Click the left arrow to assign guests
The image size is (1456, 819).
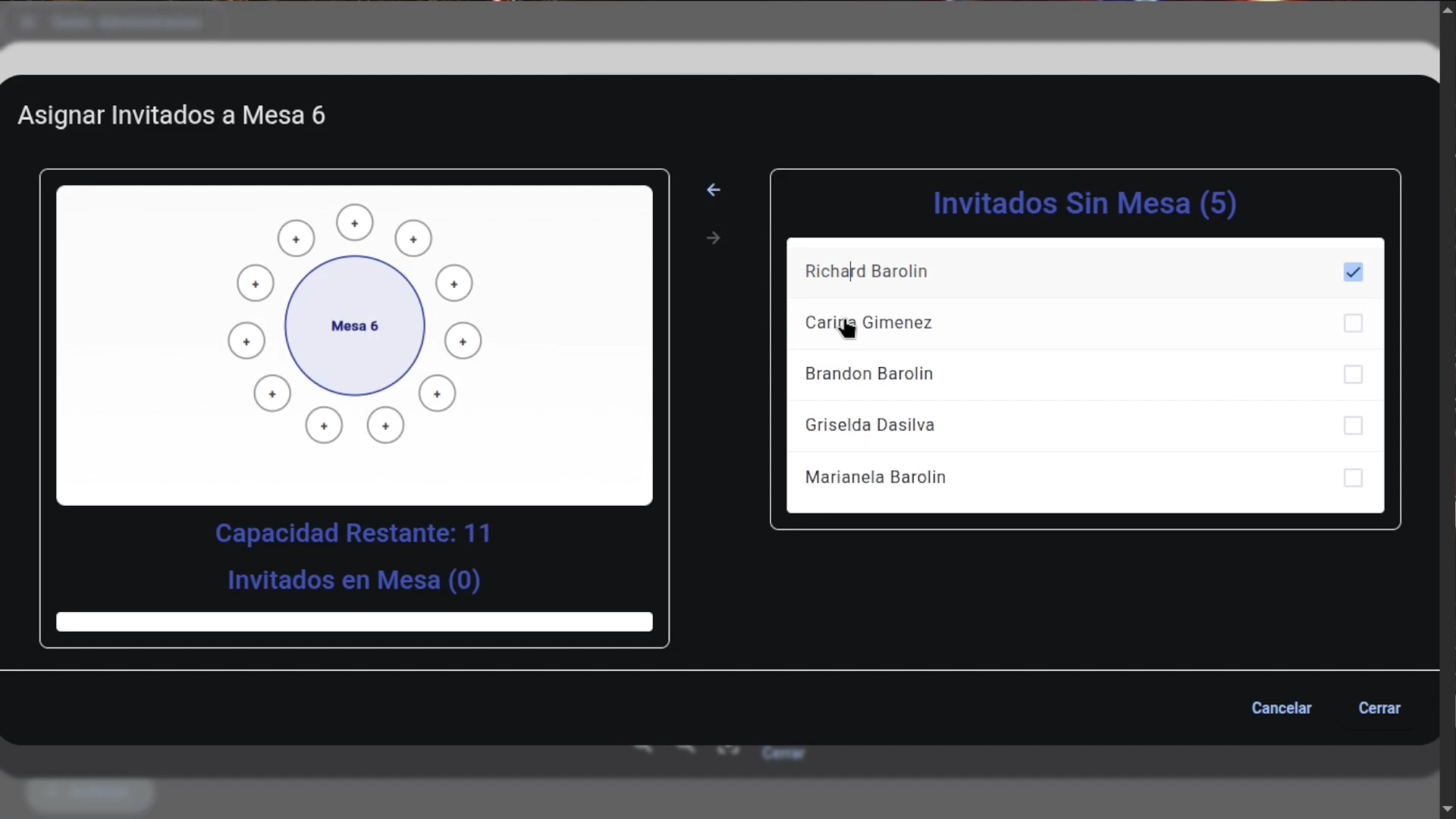click(x=713, y=190)
